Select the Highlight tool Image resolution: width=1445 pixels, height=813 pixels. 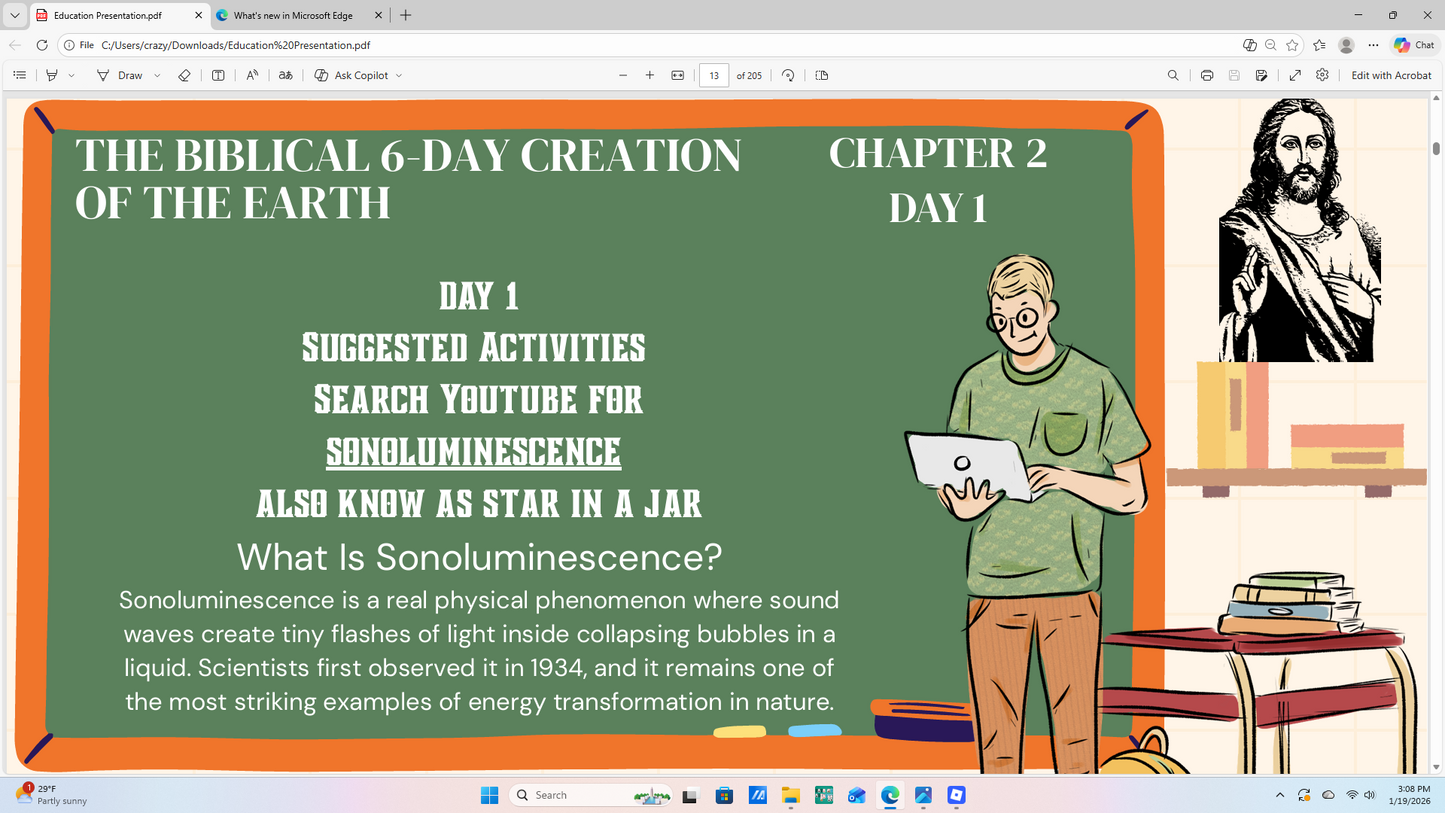point(52,75)
